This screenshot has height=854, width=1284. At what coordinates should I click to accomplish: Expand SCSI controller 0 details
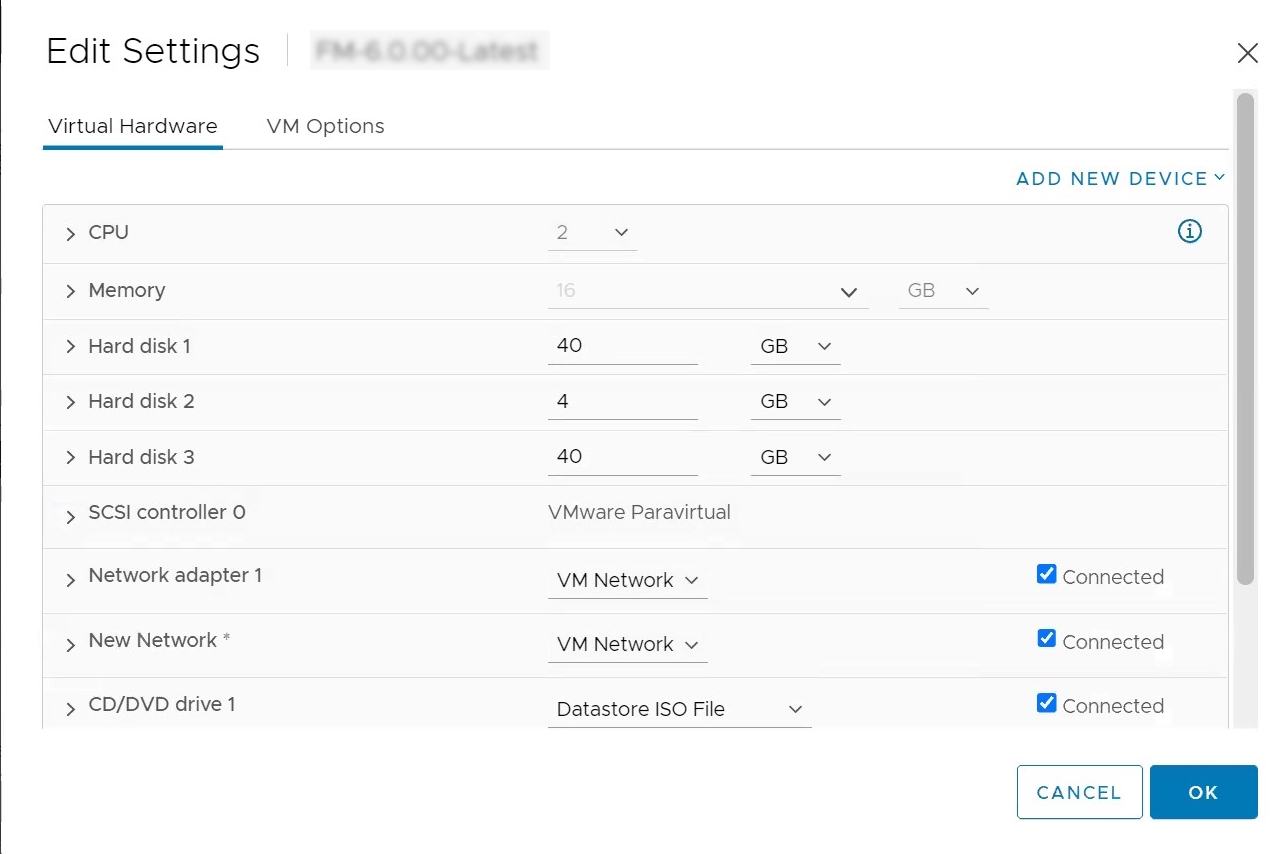[69, 512]
